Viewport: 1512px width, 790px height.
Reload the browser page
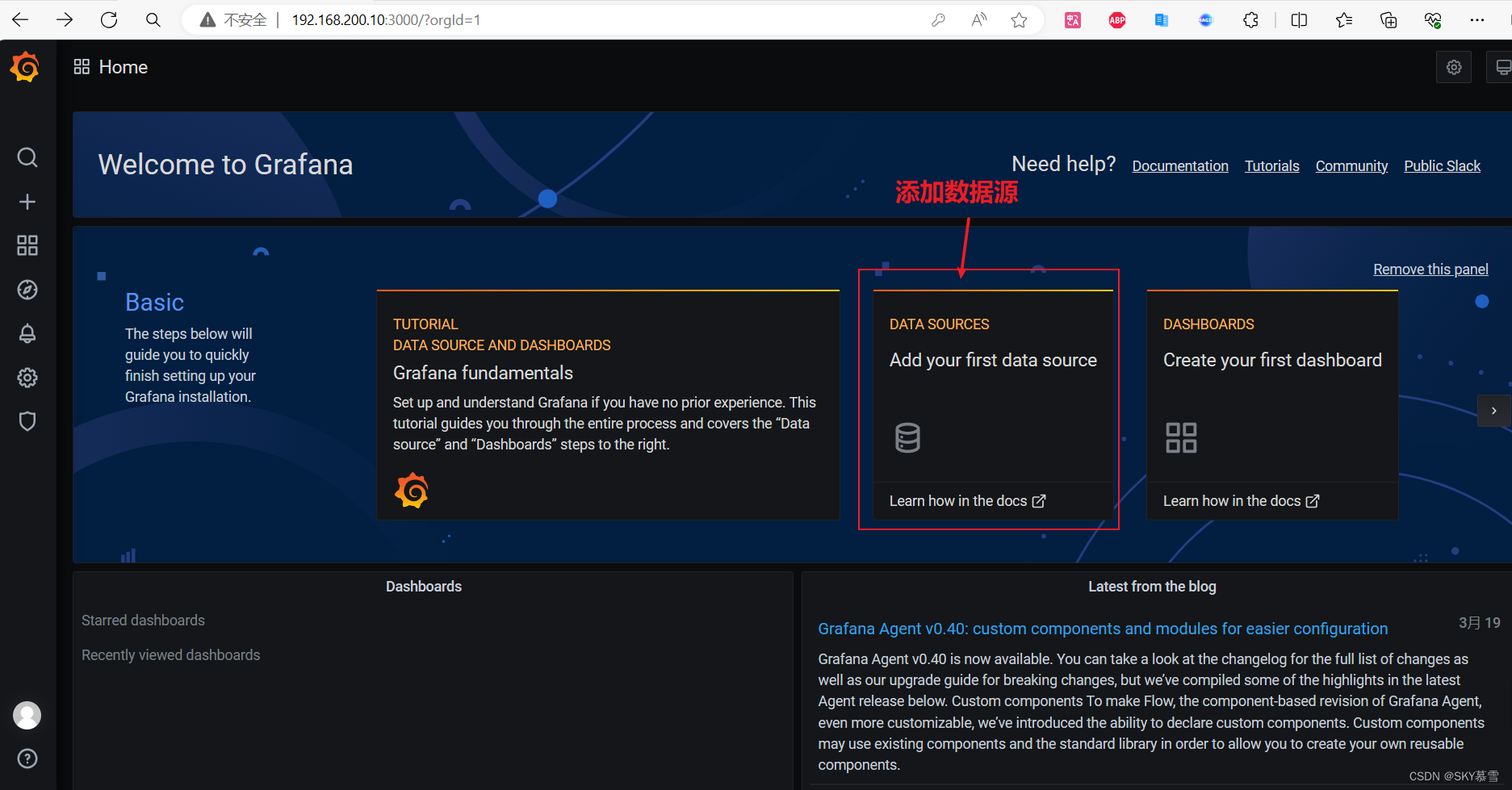tap(109, 20)
